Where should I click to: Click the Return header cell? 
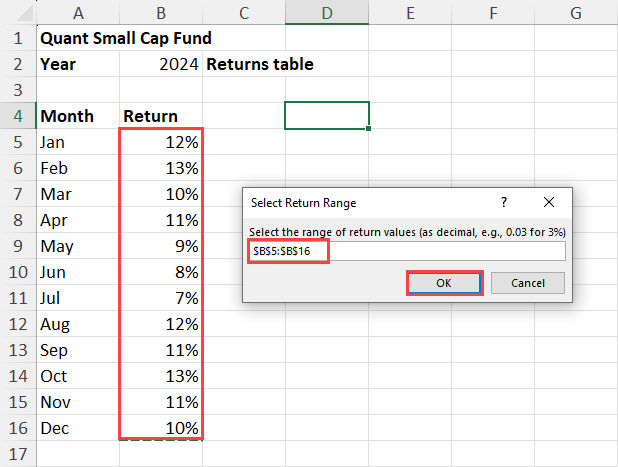(x=161, y=116)
